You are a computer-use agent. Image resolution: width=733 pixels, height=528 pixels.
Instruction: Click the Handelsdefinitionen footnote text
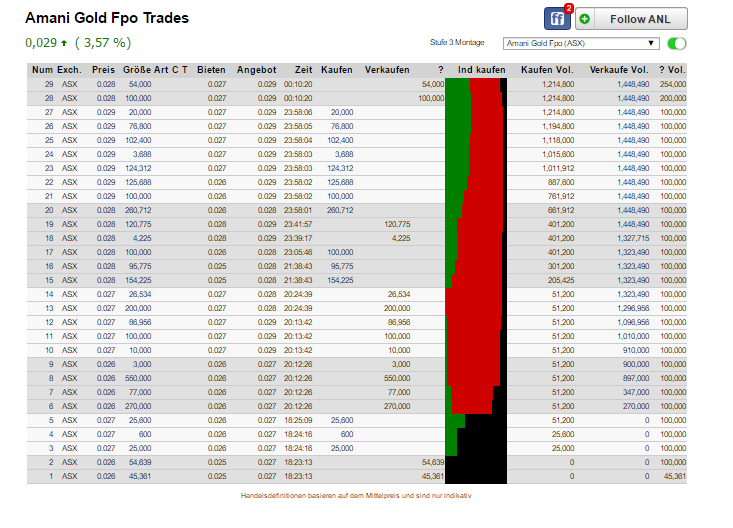(356, 496)
